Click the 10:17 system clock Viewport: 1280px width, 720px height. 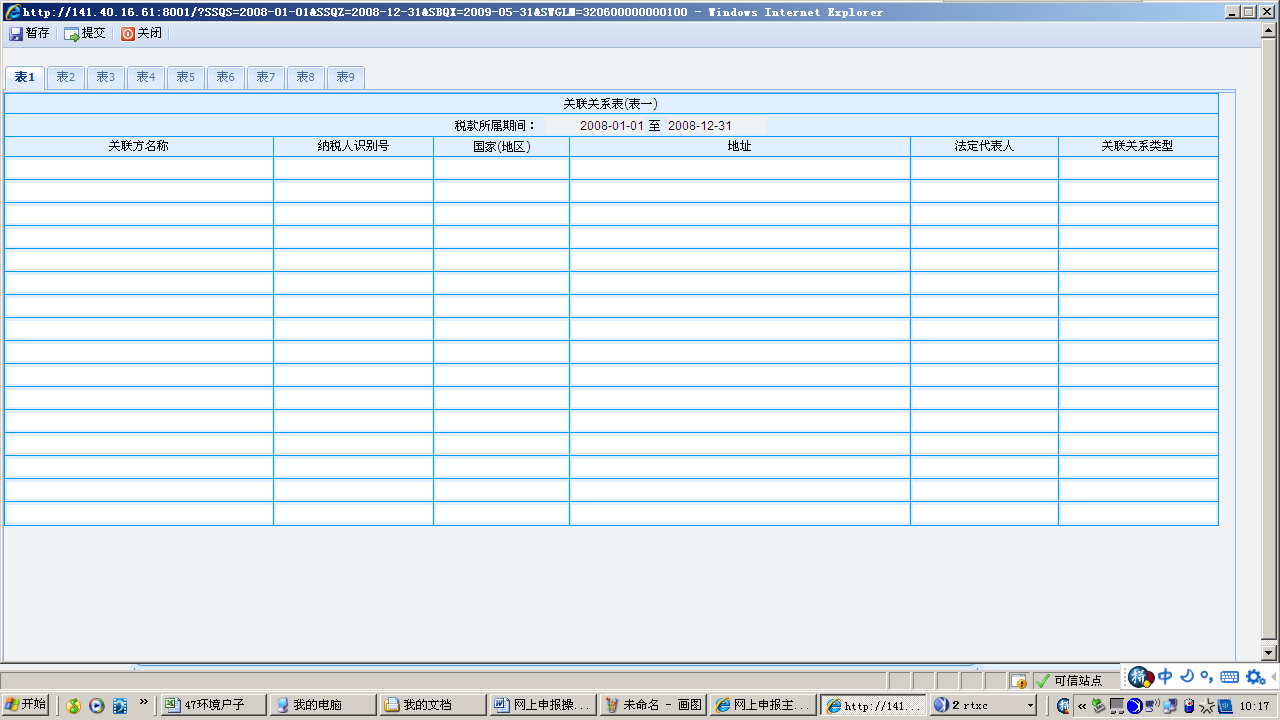tap(1254, 706)
